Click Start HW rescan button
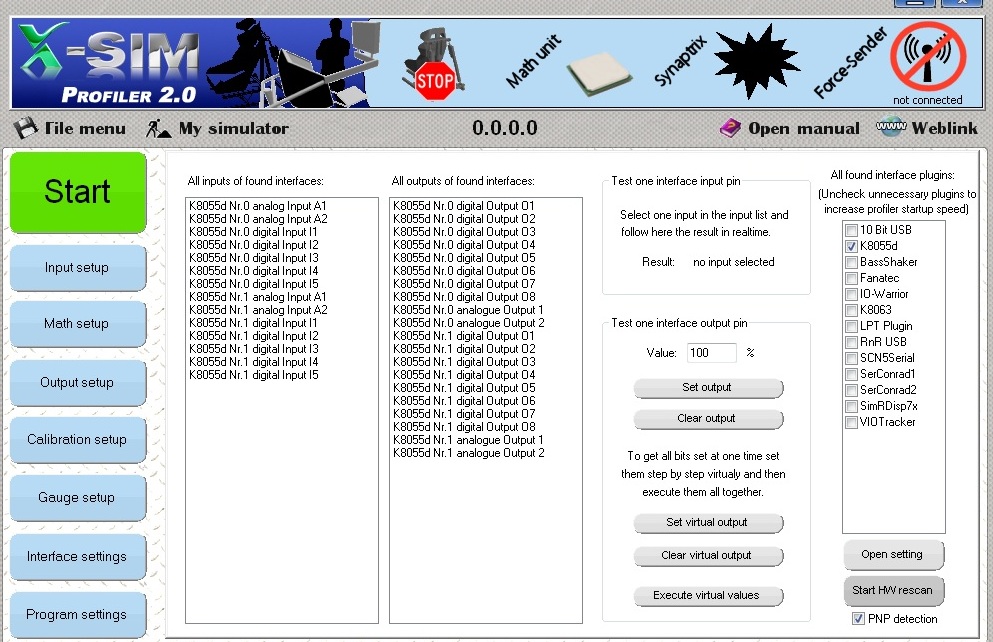The width and height of the screenshot is (993, 642). [893, 590]
